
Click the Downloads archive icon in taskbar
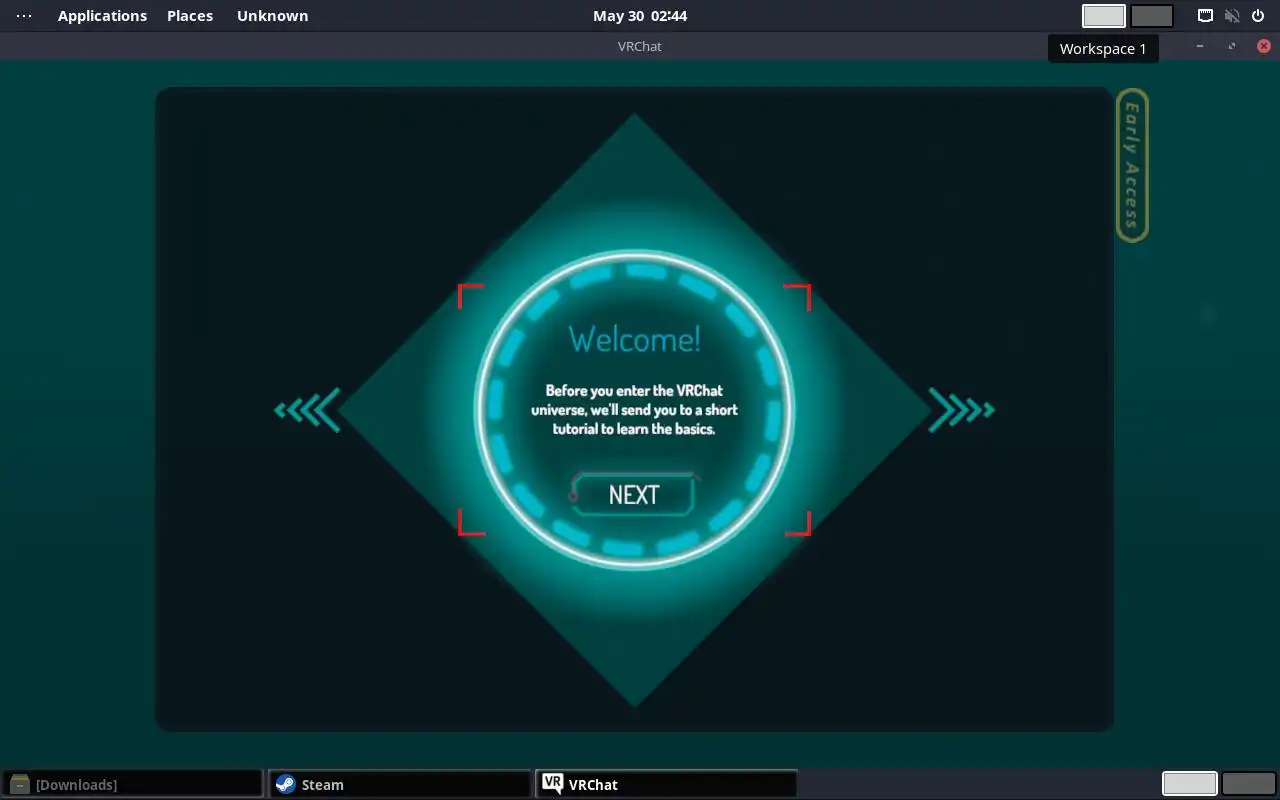point(19,784)
